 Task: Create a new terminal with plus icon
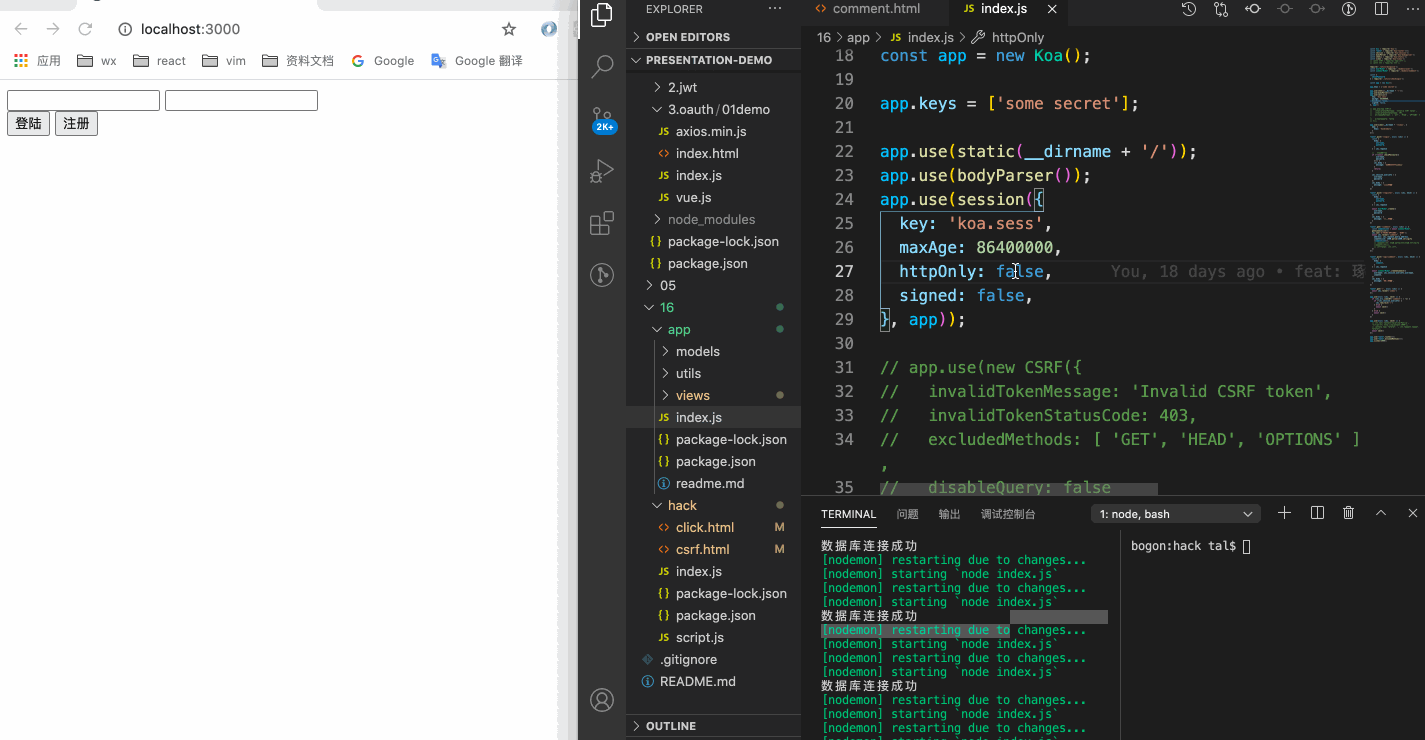point(1285,513)
